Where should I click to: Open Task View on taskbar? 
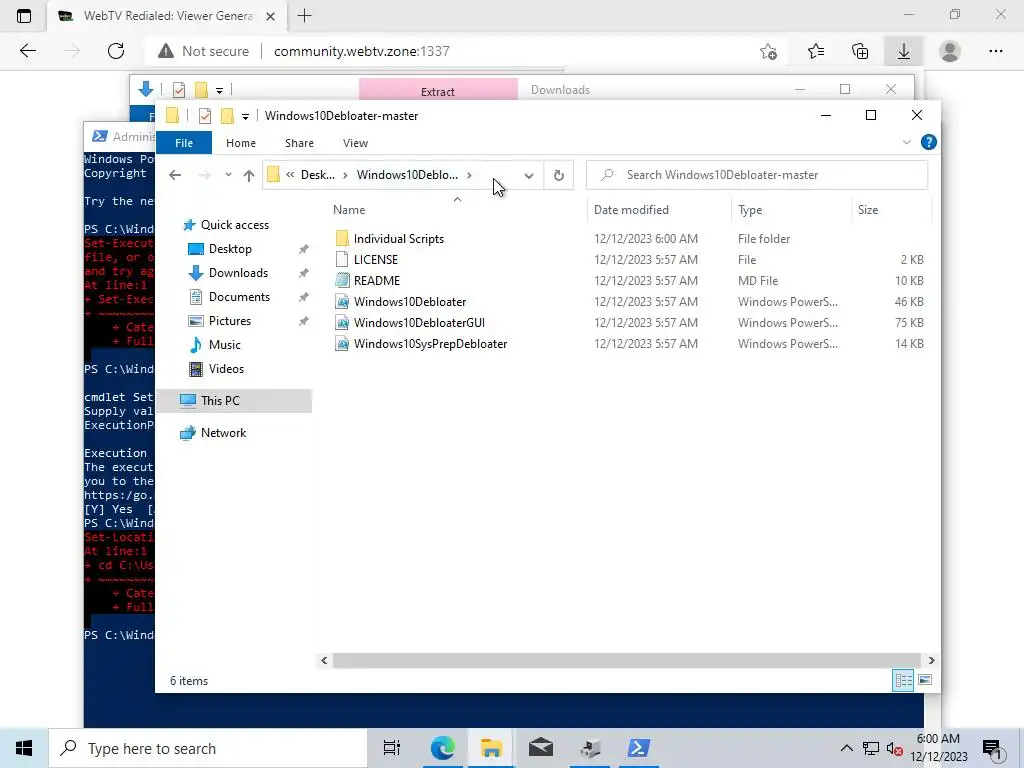coord(392,748)
